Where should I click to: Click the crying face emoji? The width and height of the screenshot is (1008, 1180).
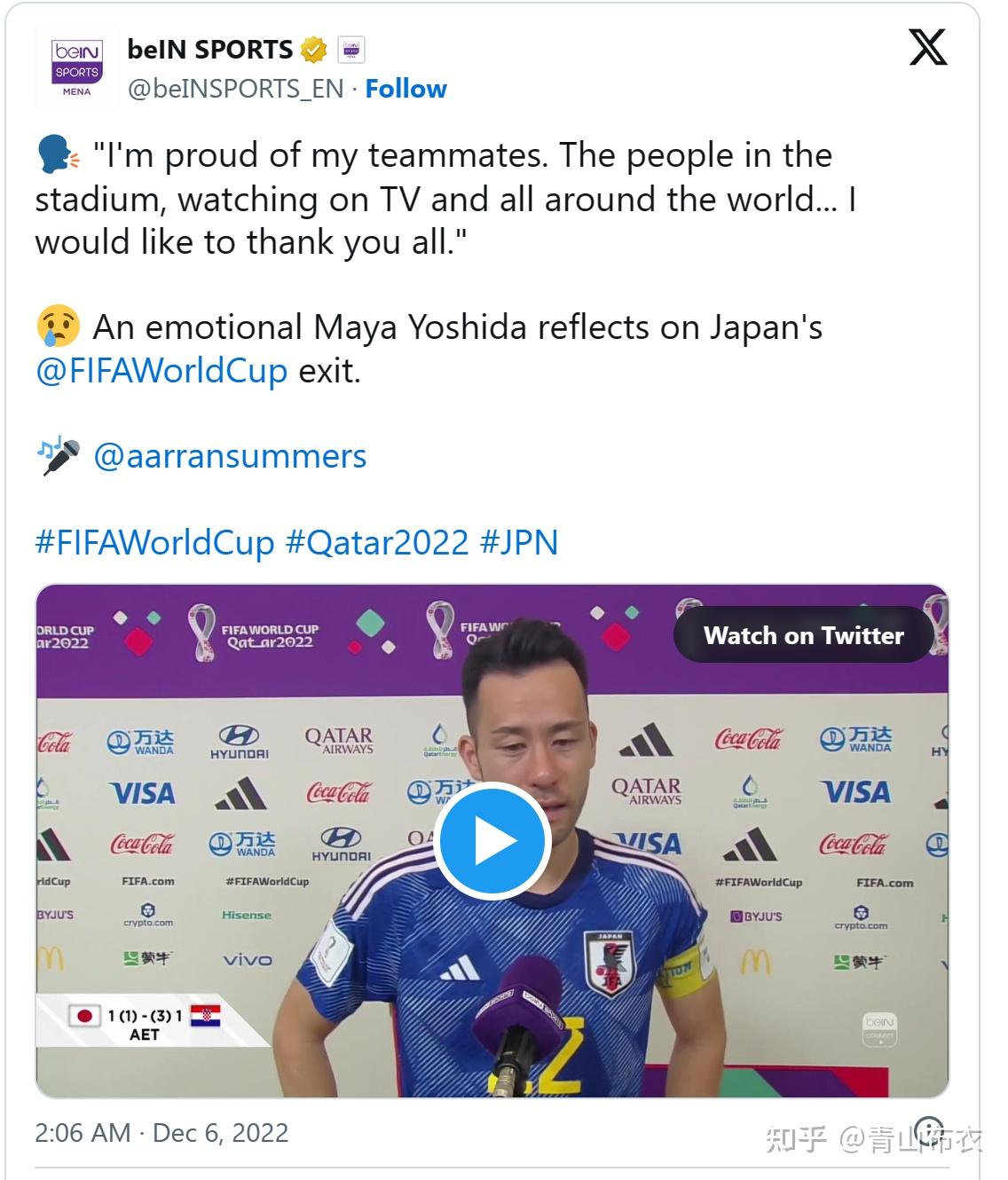pos(59,327)
